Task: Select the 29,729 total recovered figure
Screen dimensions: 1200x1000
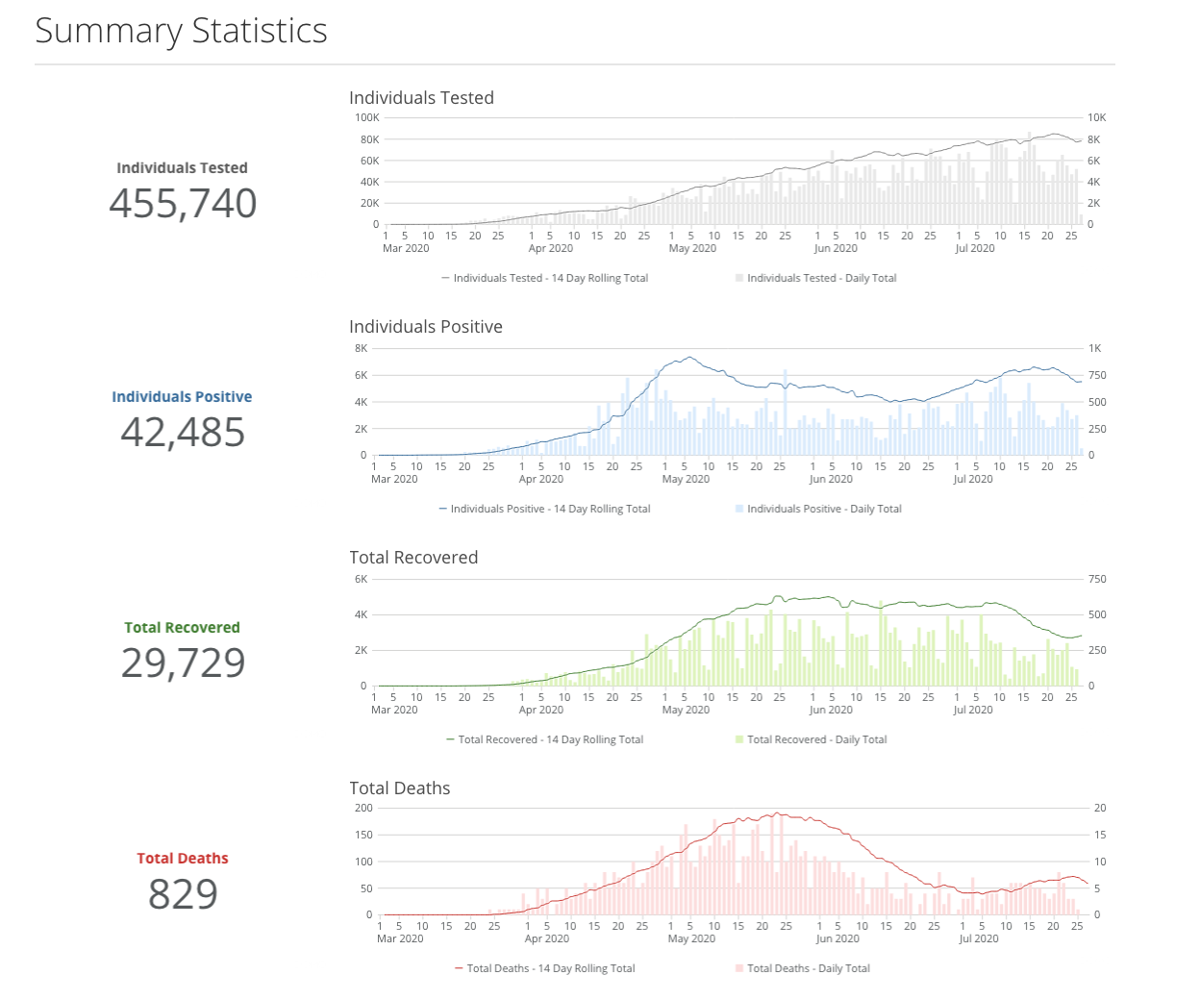Action: tap(182, 663)
